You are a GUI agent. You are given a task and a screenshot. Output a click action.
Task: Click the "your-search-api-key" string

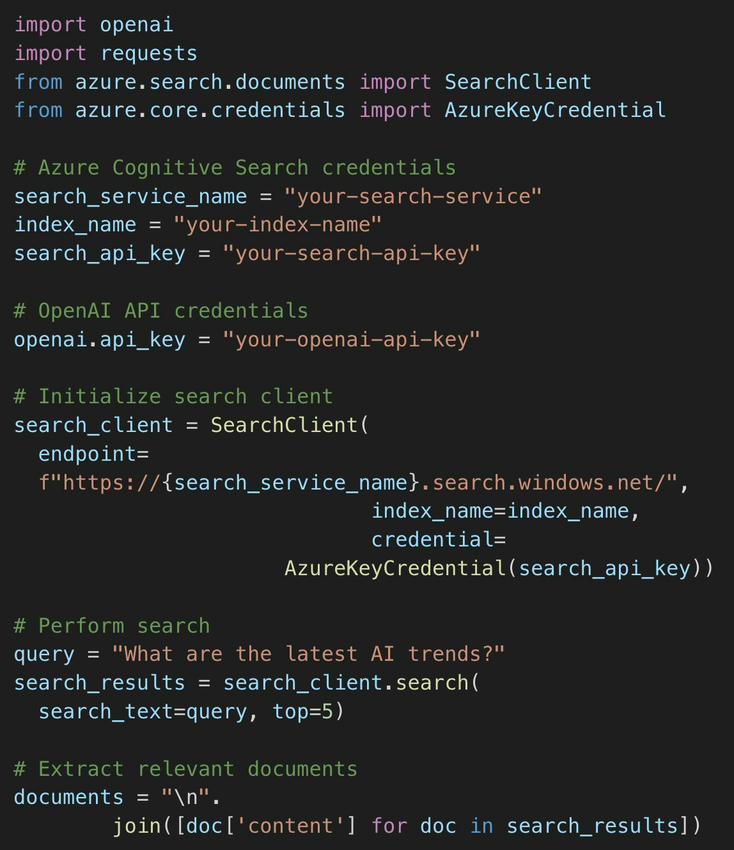(x=351, y=253)
